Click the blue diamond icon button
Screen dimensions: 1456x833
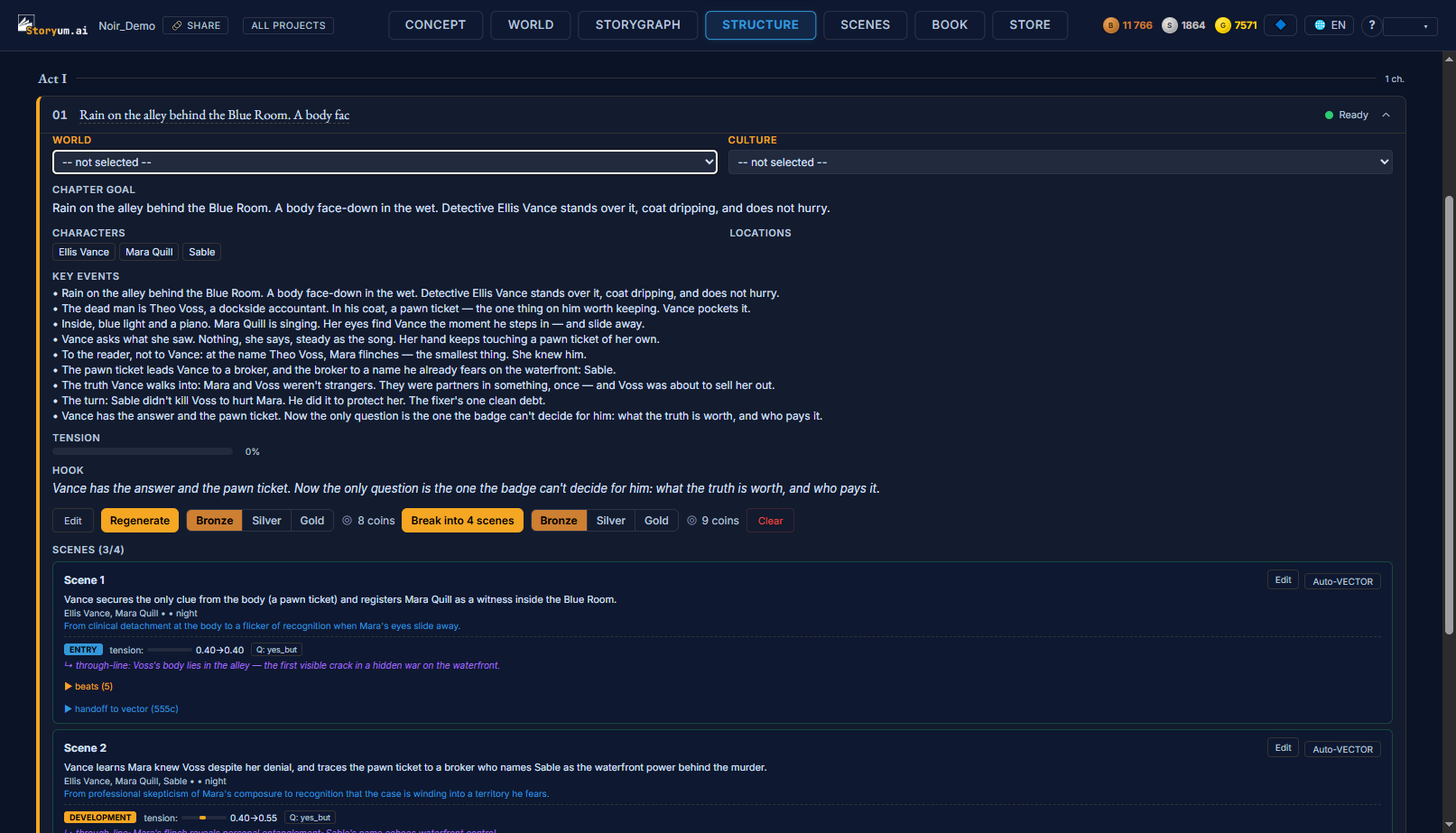(x=1280, y=25)
